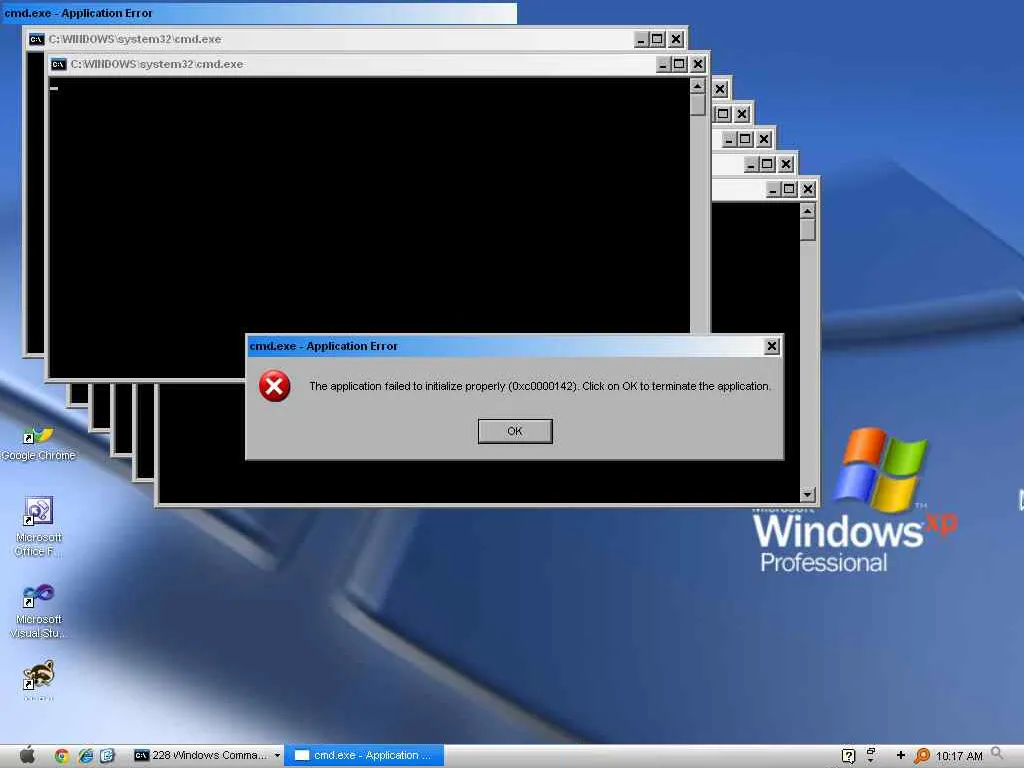This screenshot has width=1024, height=768.
Task: Click the plus icon in the system tray
Action: tap(901, 756)
